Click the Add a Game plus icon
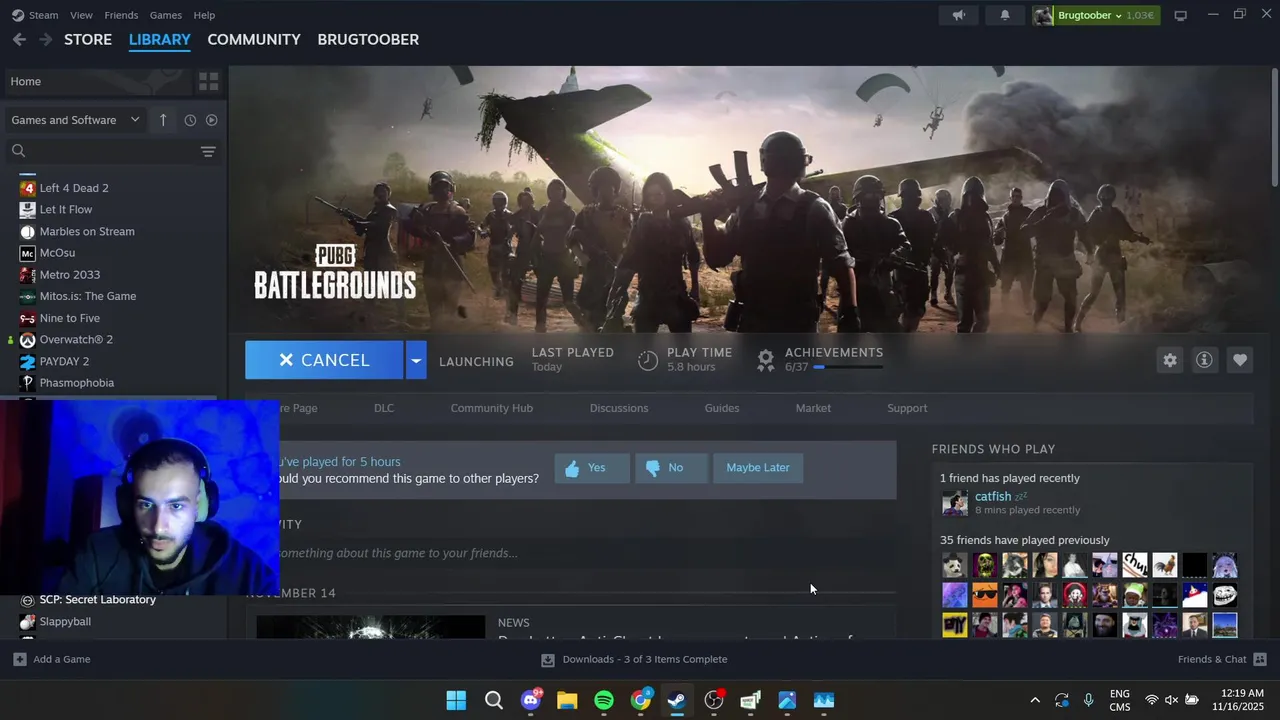The width and height of the screenshot is (1280, 720). tap(19, 659)
